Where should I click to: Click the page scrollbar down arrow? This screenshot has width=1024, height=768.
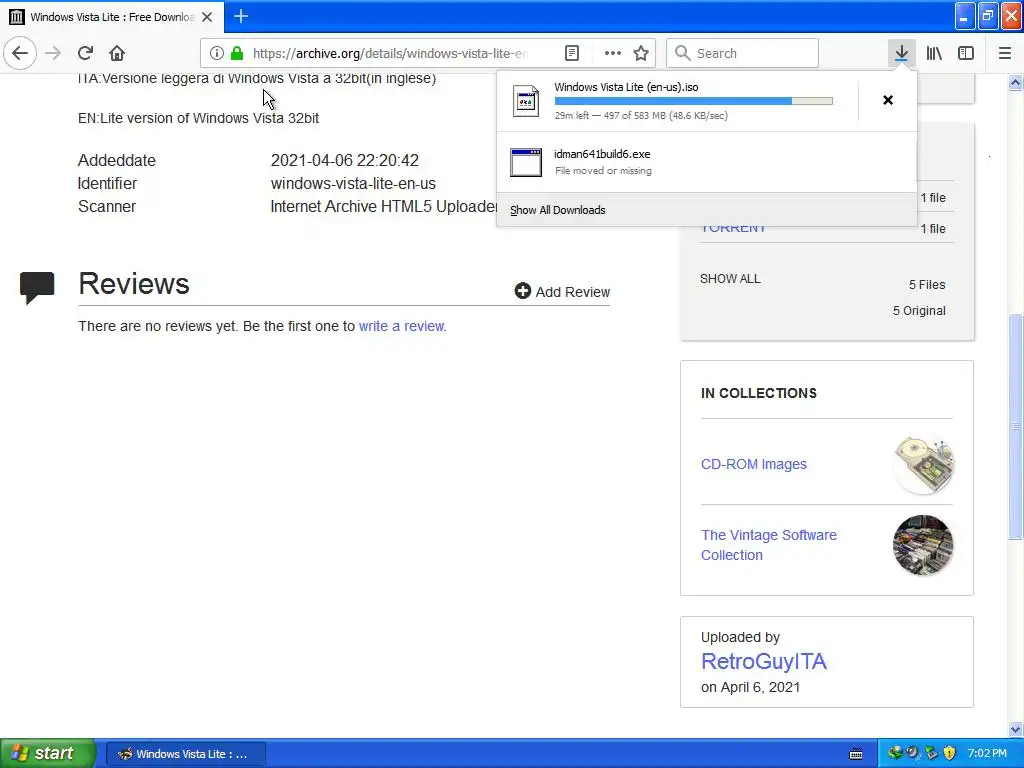click(1015, 729)
